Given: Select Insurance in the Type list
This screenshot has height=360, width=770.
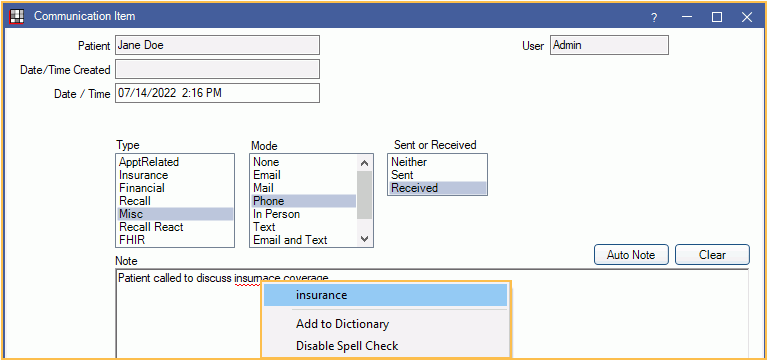Looking at the screenshot, I should (x=175, y=175).
